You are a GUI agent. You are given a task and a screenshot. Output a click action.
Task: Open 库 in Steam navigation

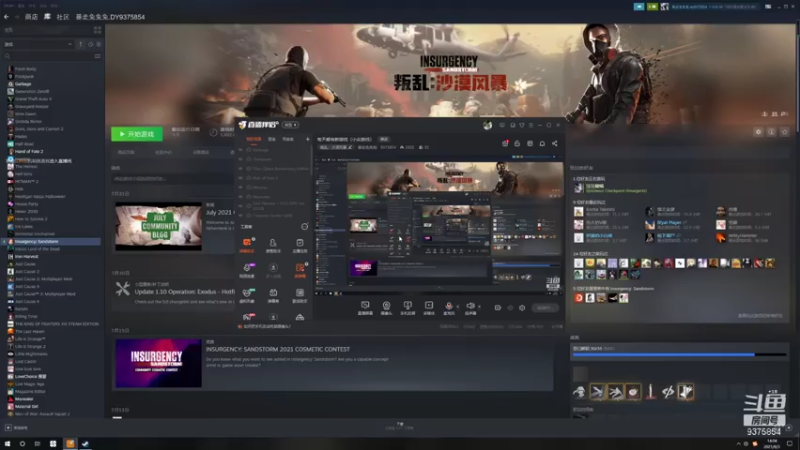[47, 17]
